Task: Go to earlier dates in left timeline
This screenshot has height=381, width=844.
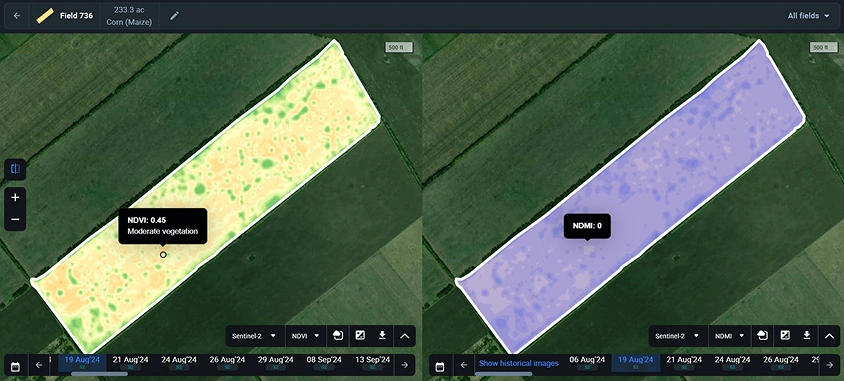Action: coord(39,365)
